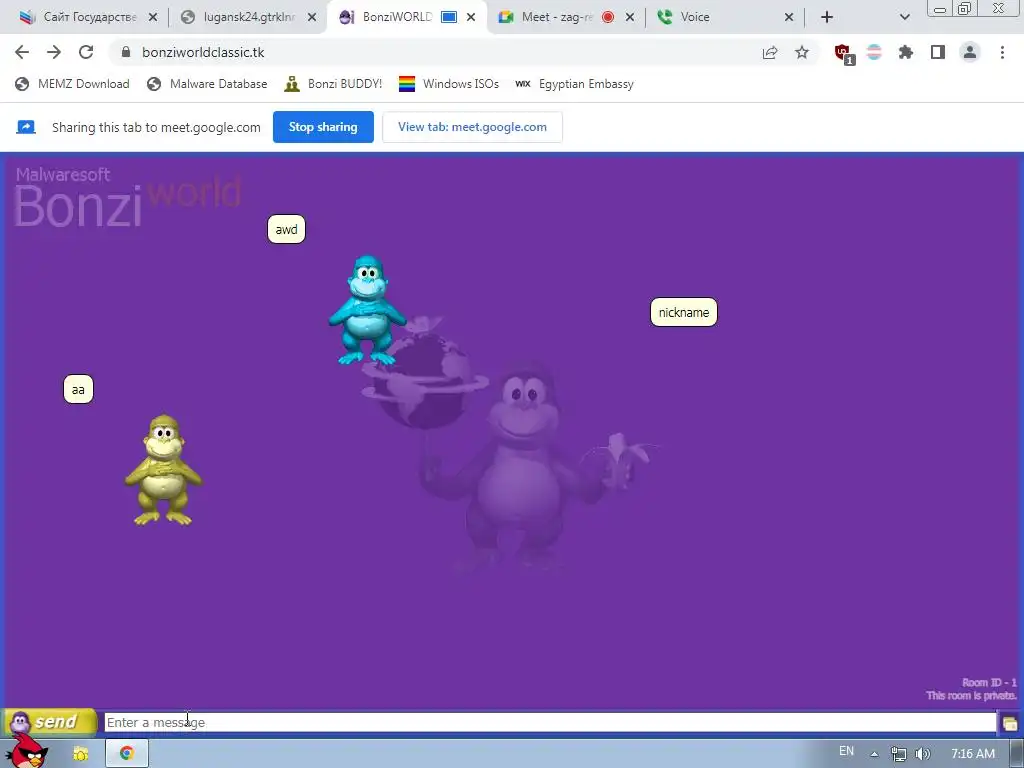Open the Egyptian Embassy bookmark
This screenshot has height=768, width=1024.
[574, 84]
